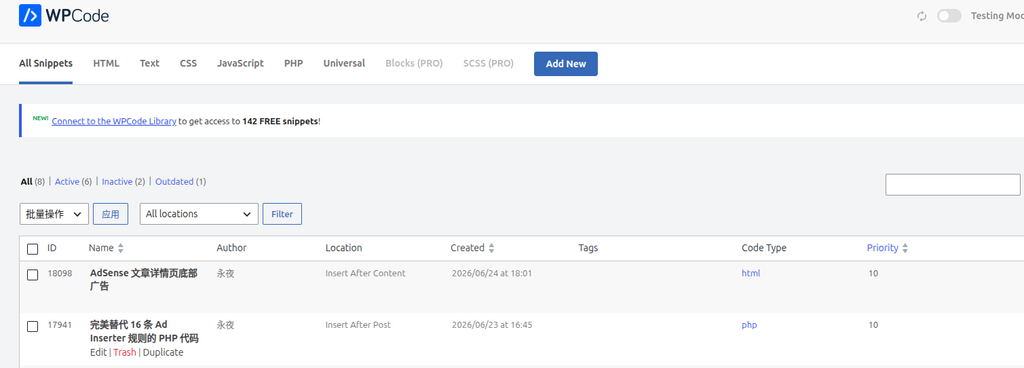Filter by Outdated (1) snippets
1024x368 pixels.
[x=180, y=181]
